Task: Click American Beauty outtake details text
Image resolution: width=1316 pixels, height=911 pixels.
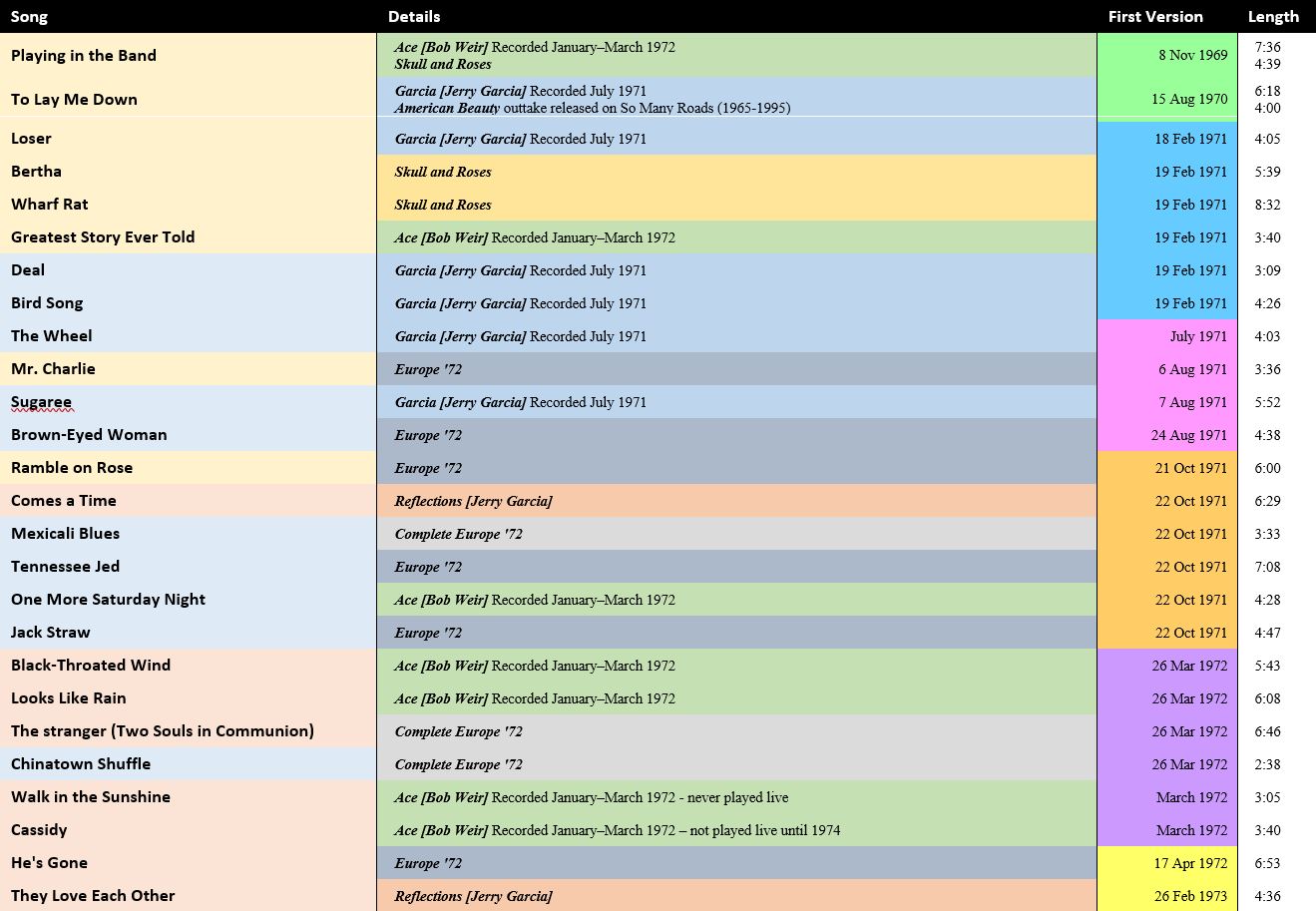Action: click(x=593, y=108)
